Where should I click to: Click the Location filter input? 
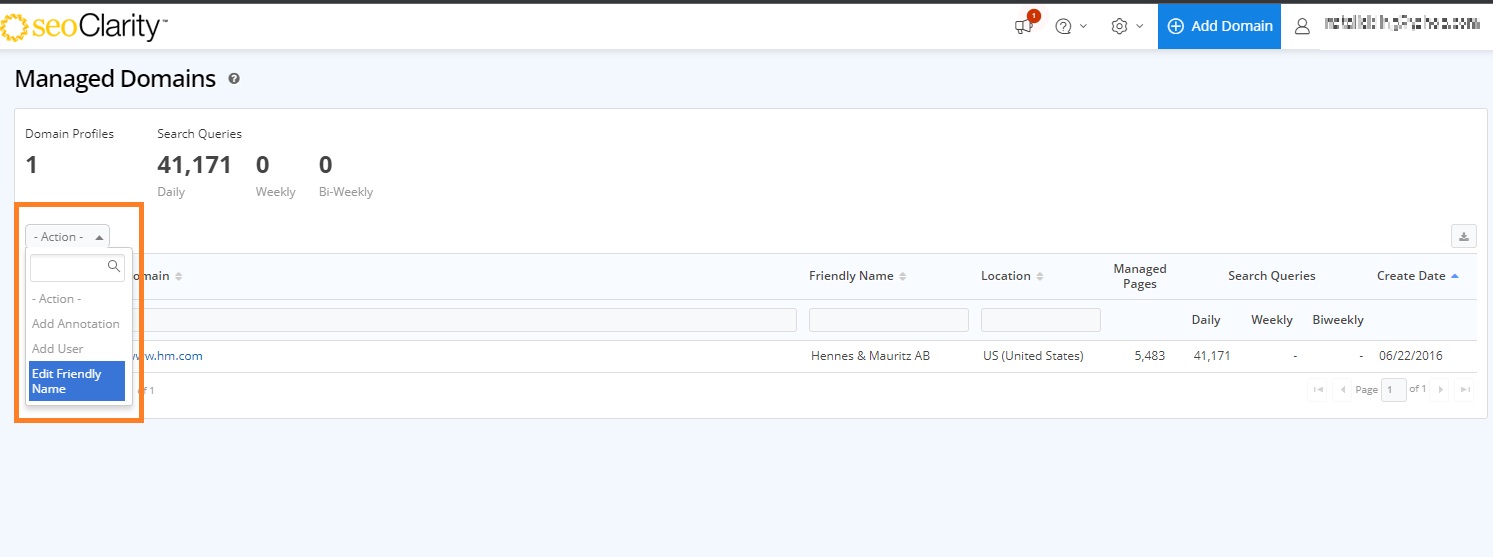click(1040, 320)
